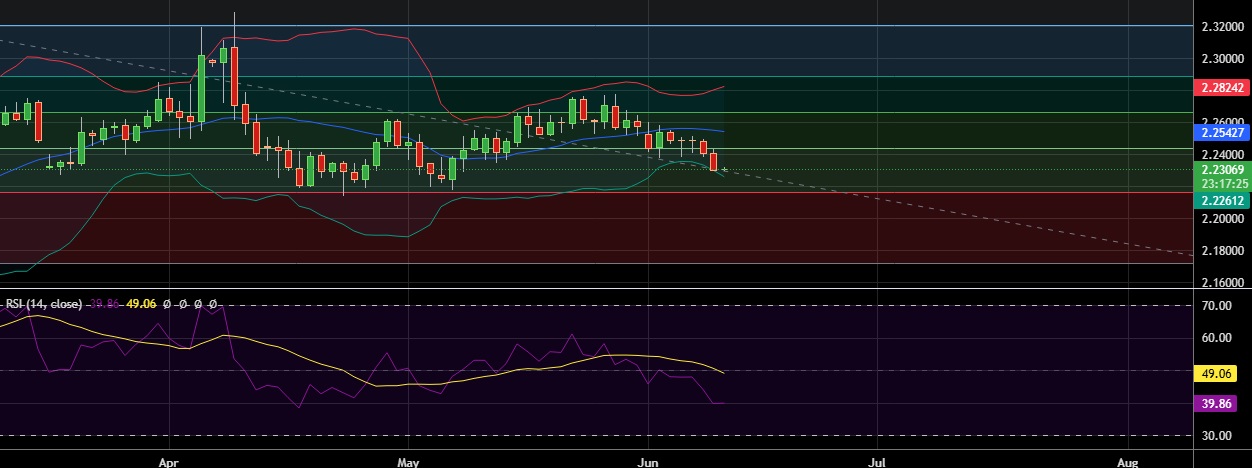Click the blue 2.25427 basis price label
This screenshot has height=468, width=1252.
(1223, 131)
